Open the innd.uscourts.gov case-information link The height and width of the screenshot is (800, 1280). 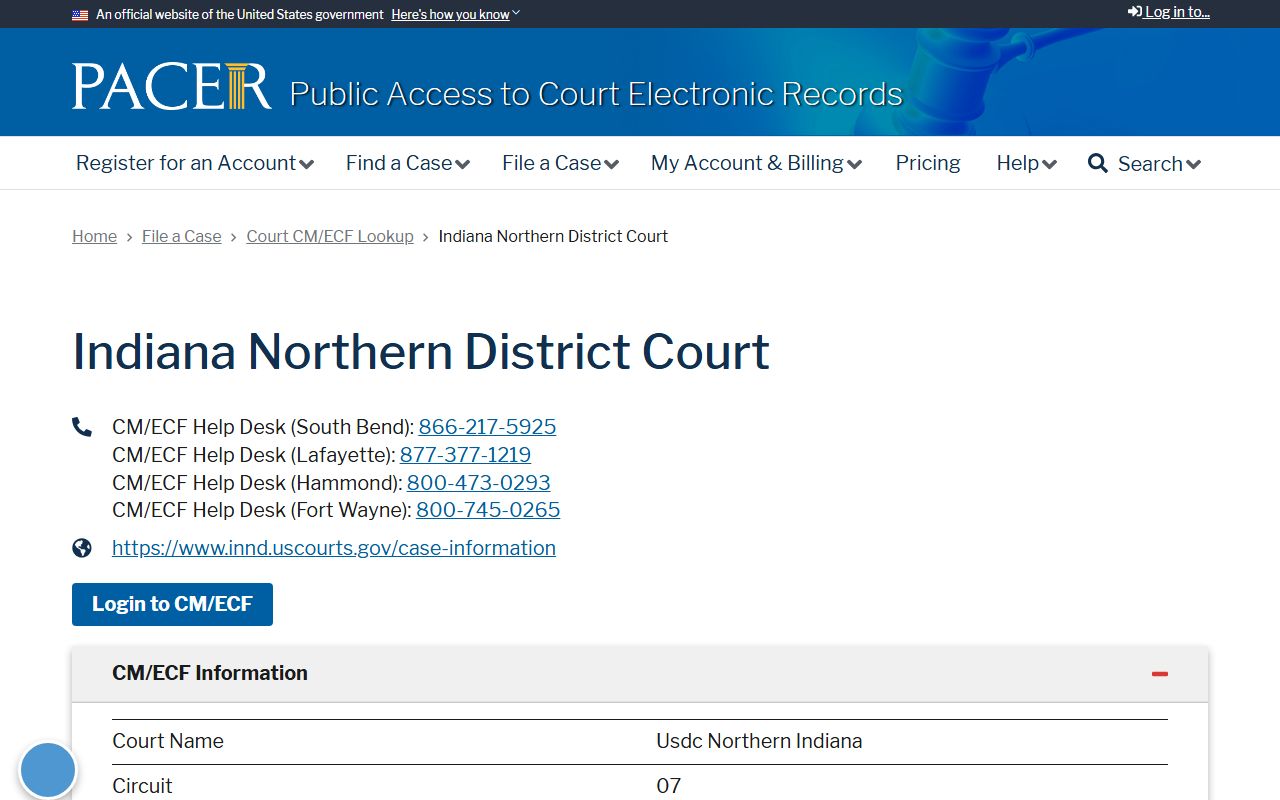point(334,548)
